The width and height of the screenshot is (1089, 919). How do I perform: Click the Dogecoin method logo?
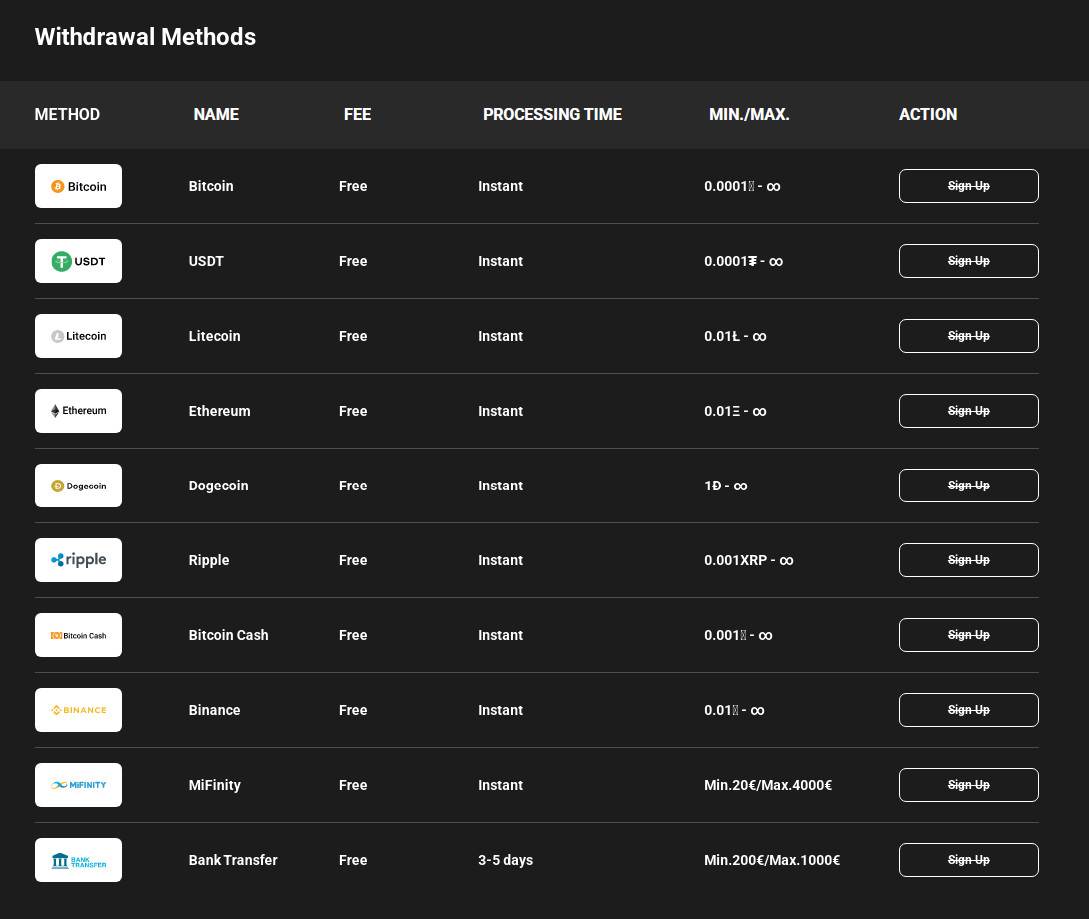coord(78,486)
